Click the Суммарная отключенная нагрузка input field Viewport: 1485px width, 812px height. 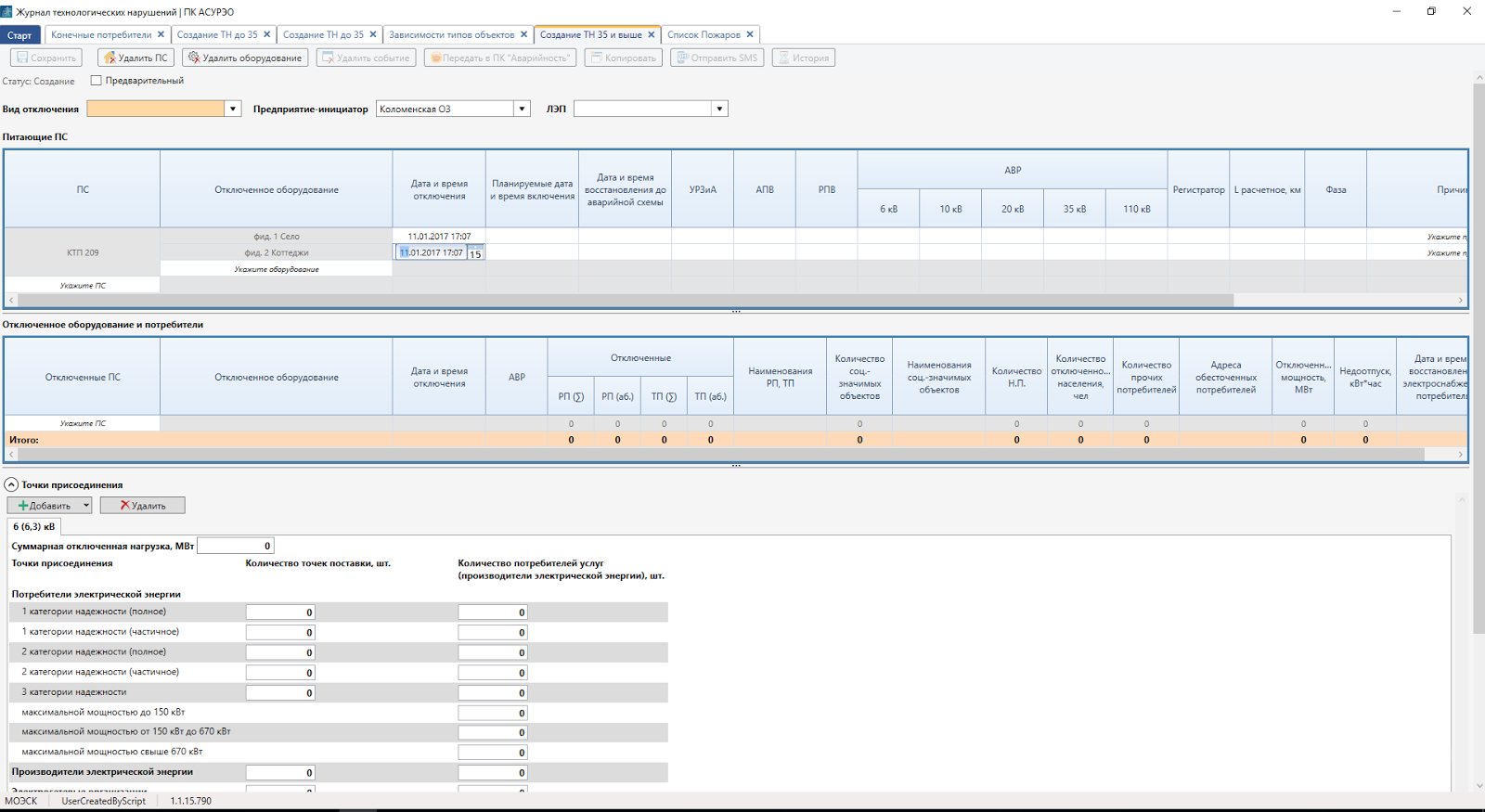click(235, 546)
